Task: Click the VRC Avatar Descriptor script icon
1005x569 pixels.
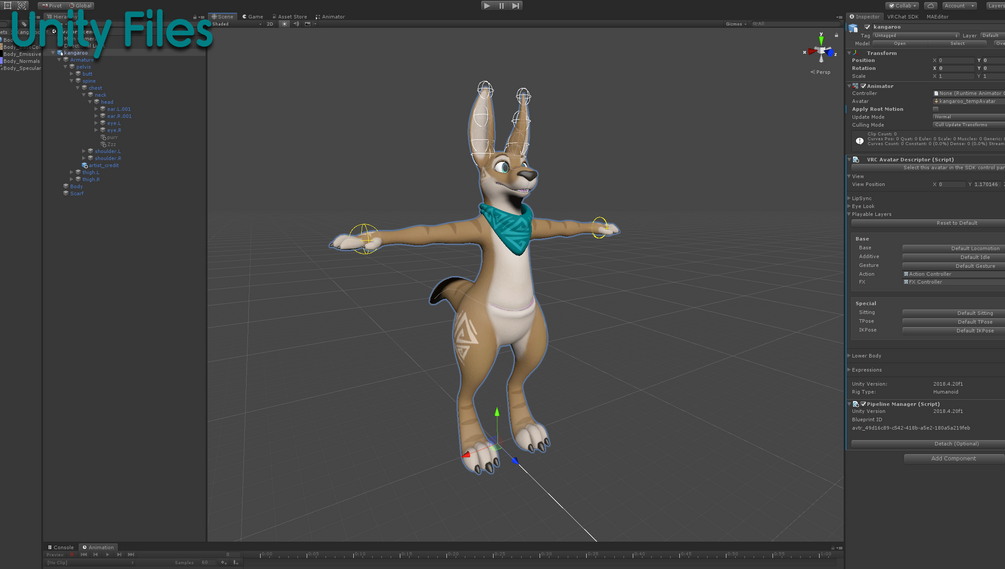Action: coord(856,160)
